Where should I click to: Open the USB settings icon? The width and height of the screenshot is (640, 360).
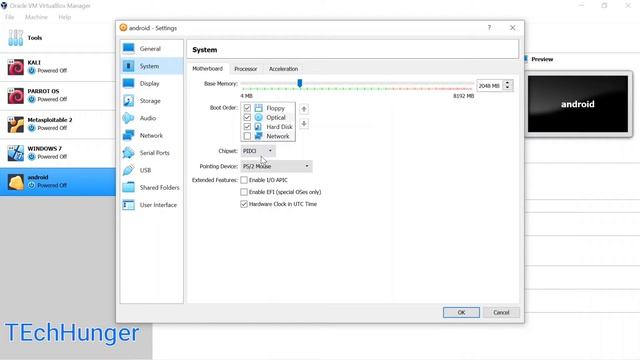click(x=129, y=170)
